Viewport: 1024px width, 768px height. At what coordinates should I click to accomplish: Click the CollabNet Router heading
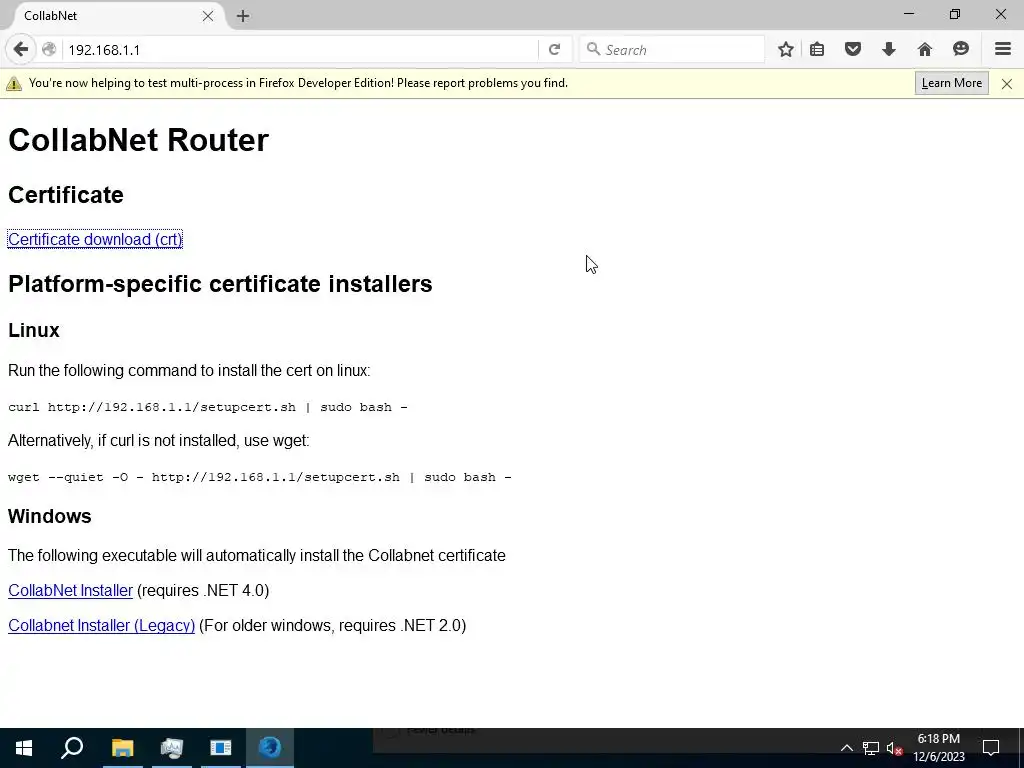[x=138, y=140]
